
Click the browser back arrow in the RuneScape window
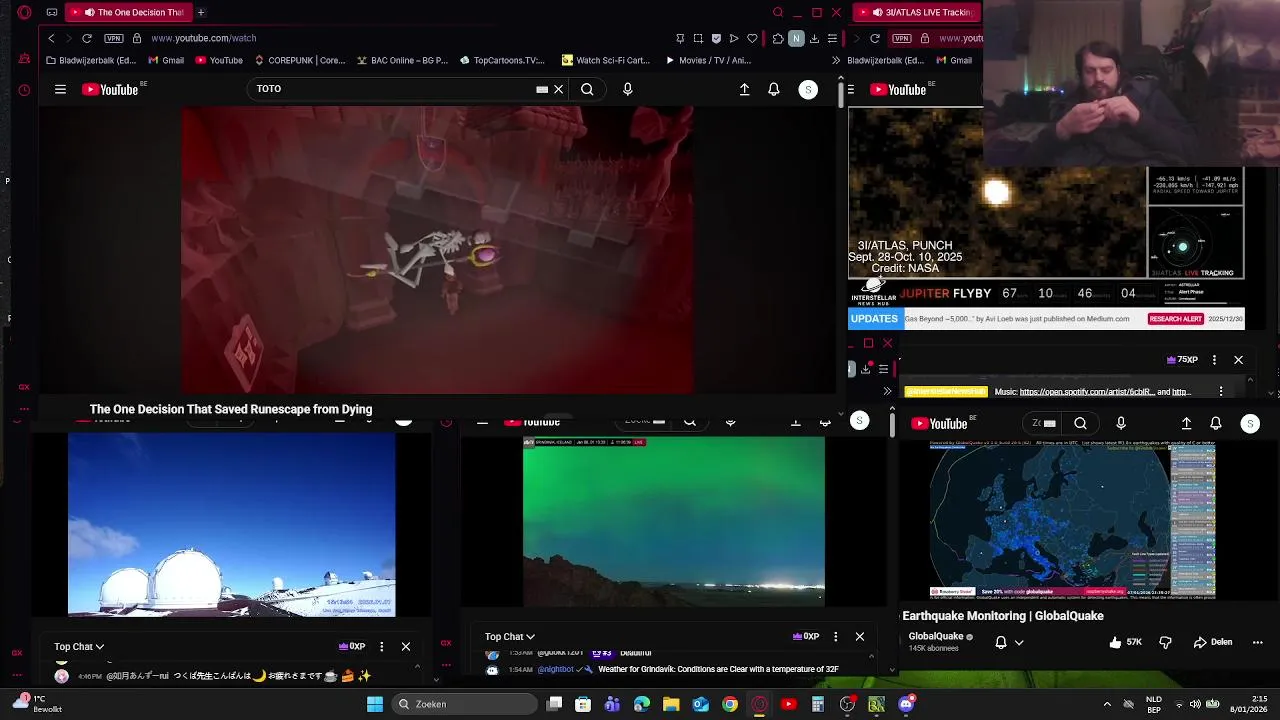pyautogui.click(x=51, y=38)
